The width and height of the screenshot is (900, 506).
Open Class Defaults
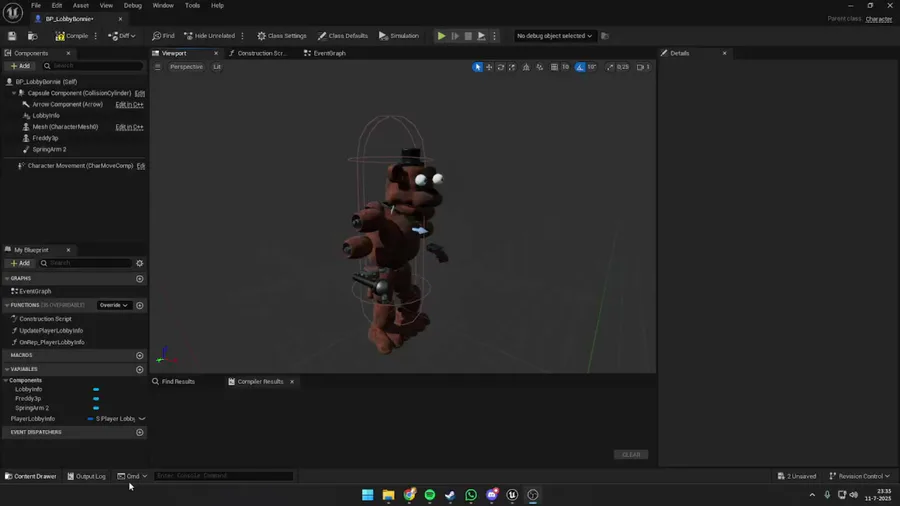click(x=343, y=36)
